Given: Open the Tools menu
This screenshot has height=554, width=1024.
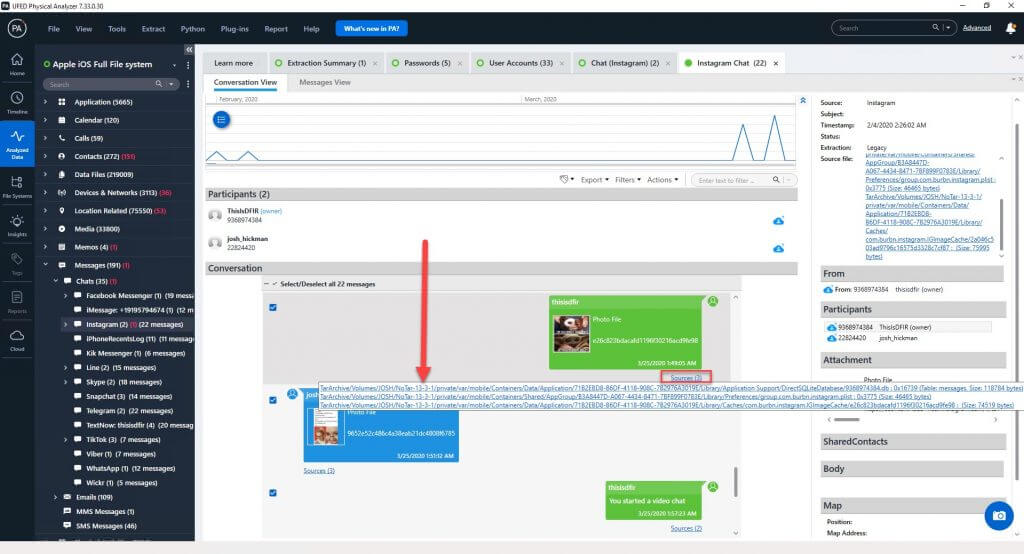Looking at the screenshot, I should point(117,29).
